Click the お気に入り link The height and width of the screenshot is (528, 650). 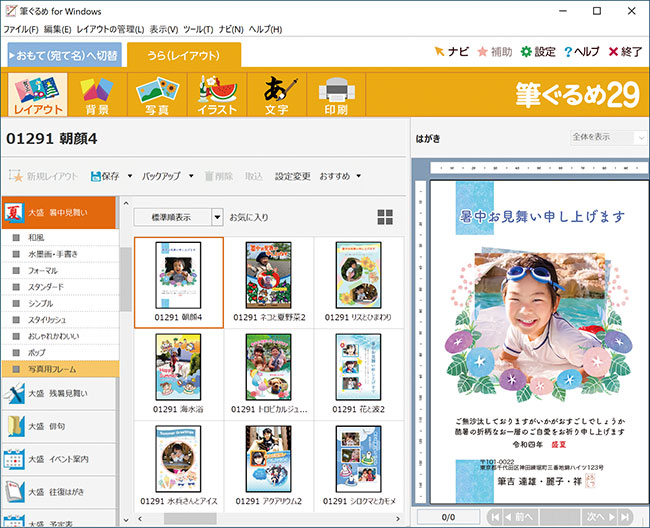[249, 217]
